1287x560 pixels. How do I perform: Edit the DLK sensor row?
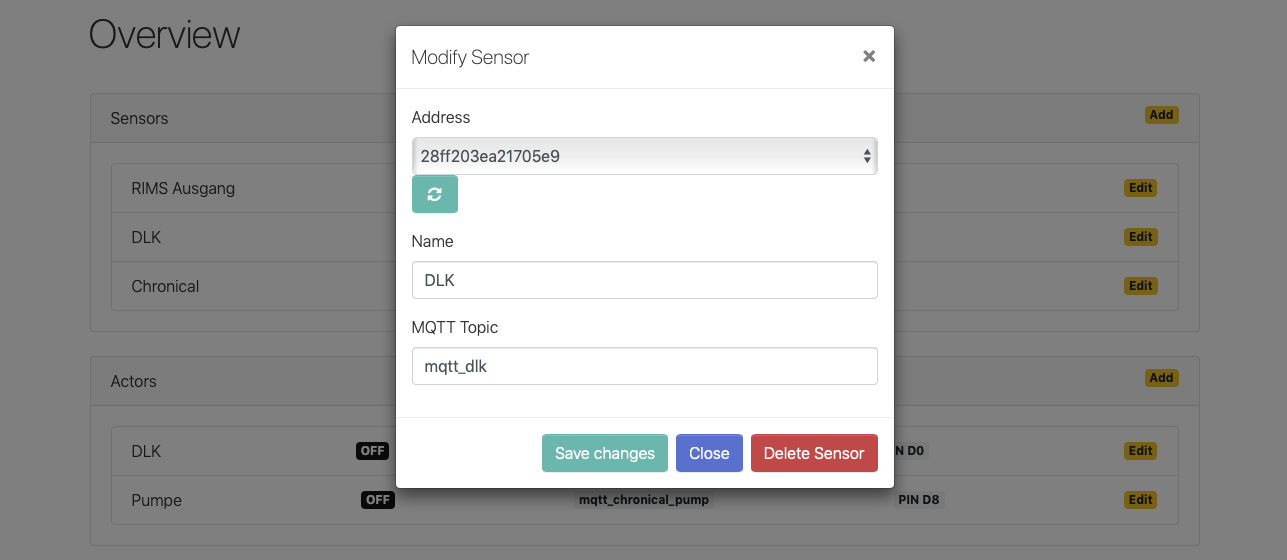[x=1140, y=237]
